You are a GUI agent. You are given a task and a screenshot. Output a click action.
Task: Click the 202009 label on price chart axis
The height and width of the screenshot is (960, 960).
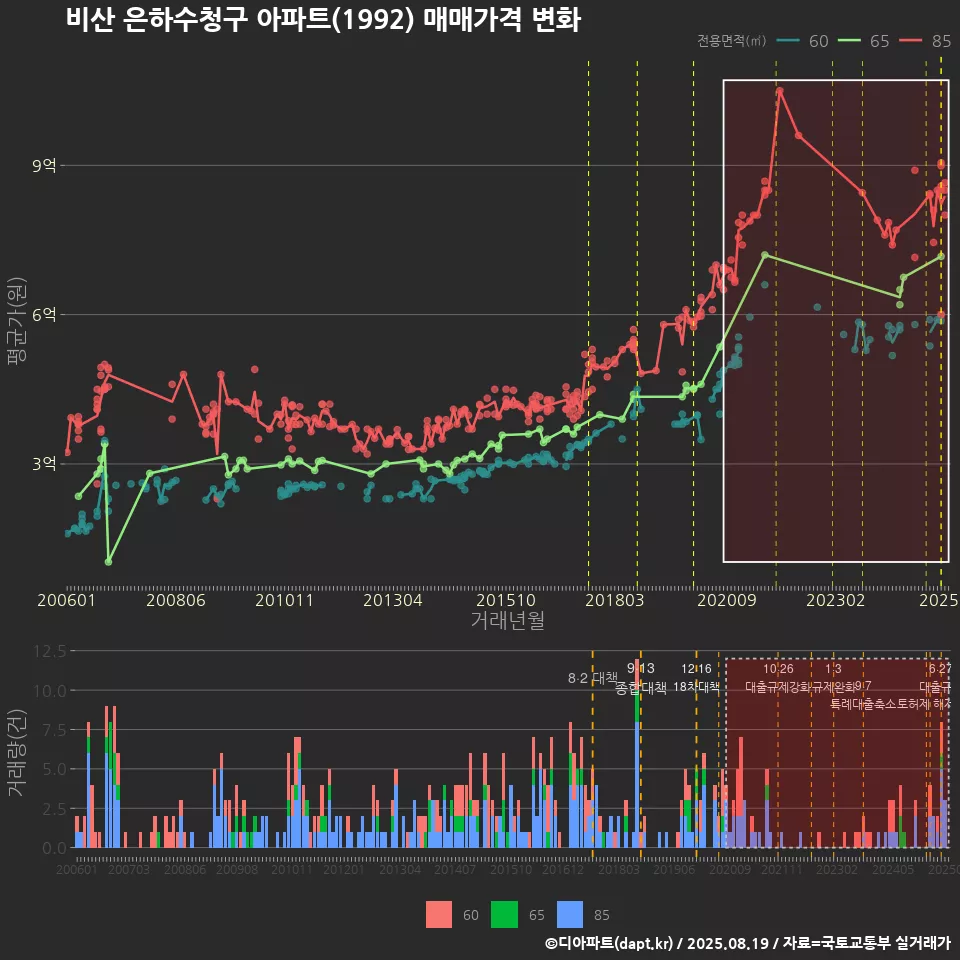727,600
